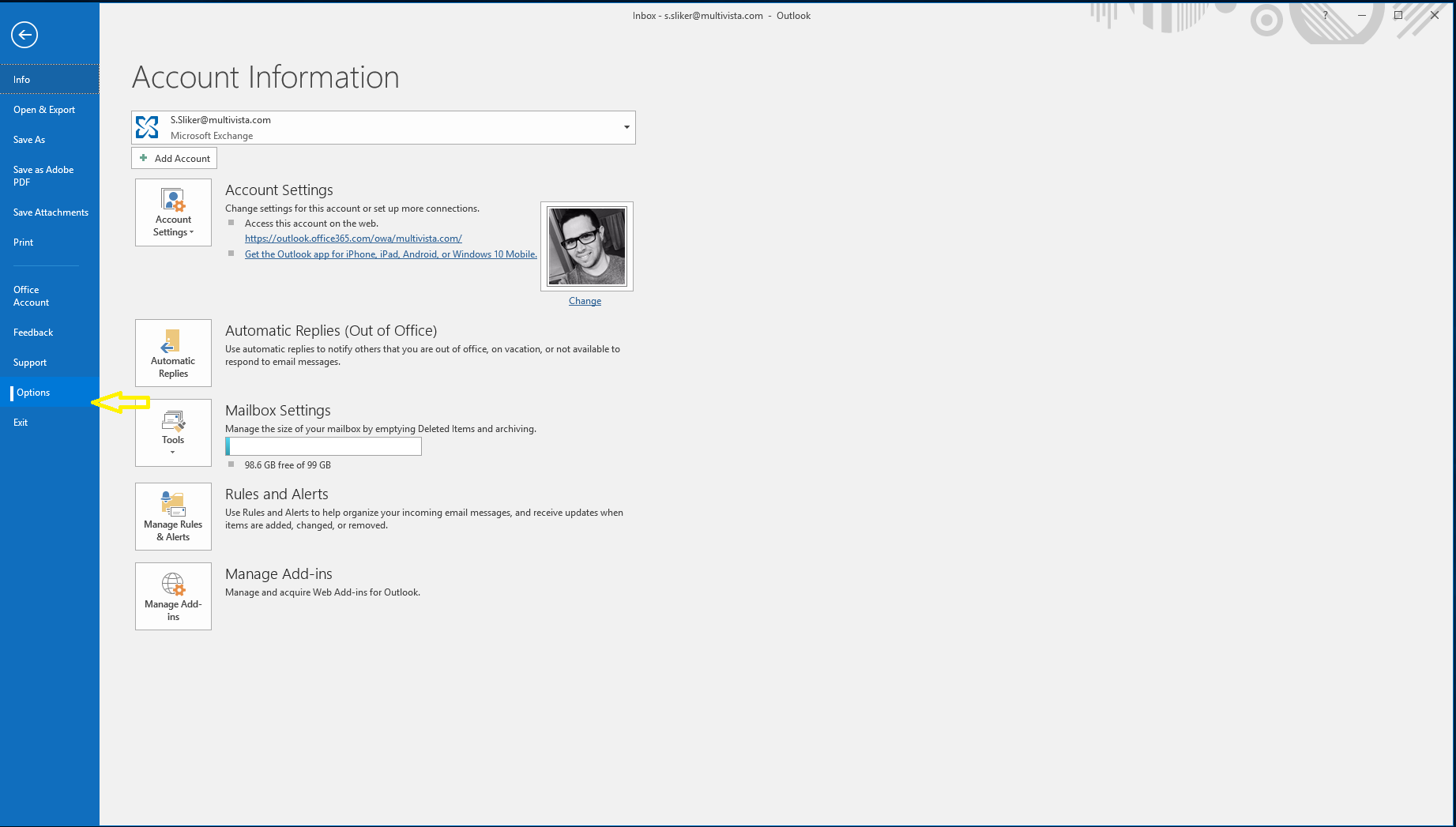1456x827 pixels.
Task: Click the mailbox storage usage bar
Action: click(324, 447)
